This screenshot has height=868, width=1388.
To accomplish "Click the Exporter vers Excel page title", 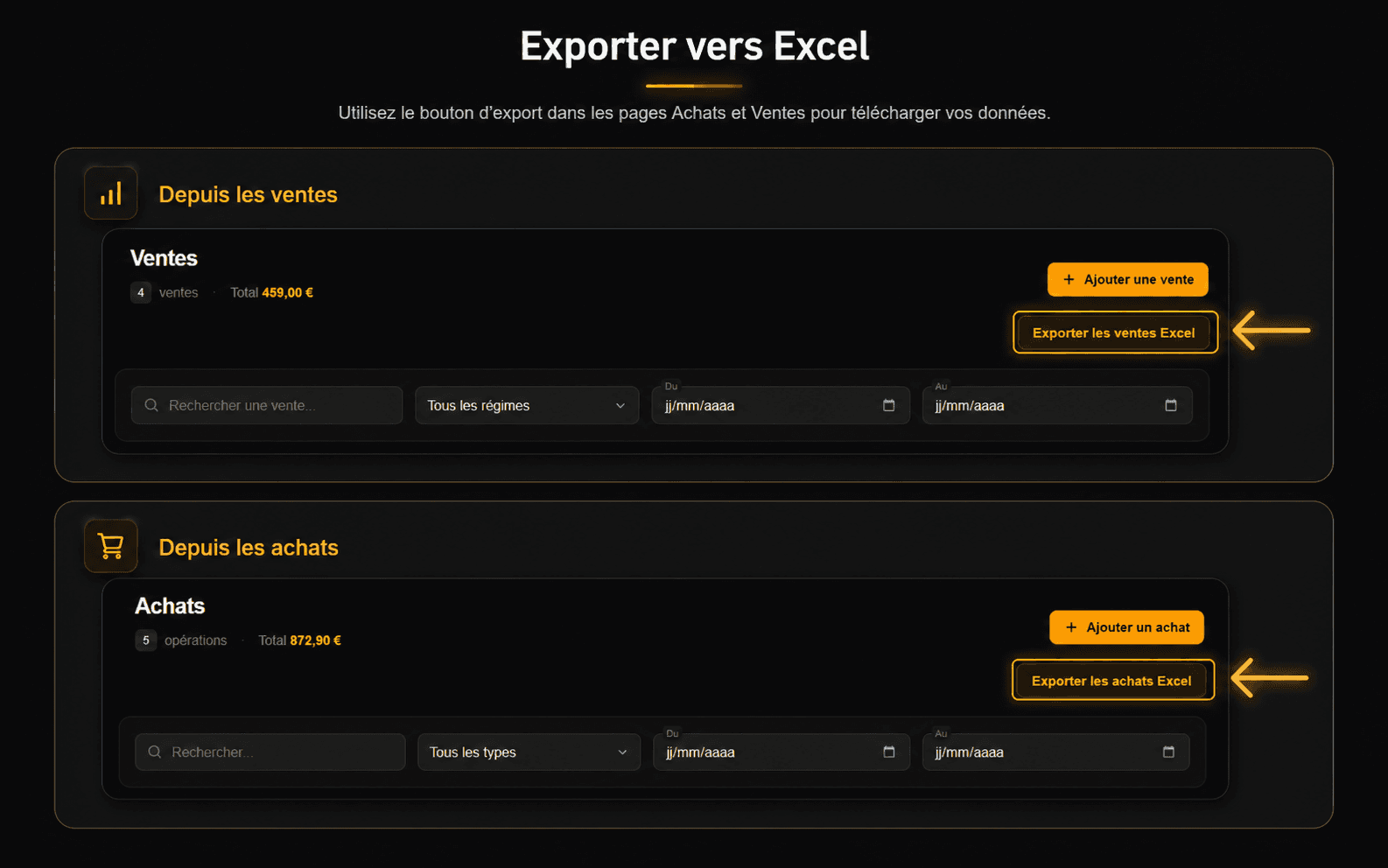I will (694, 45).
